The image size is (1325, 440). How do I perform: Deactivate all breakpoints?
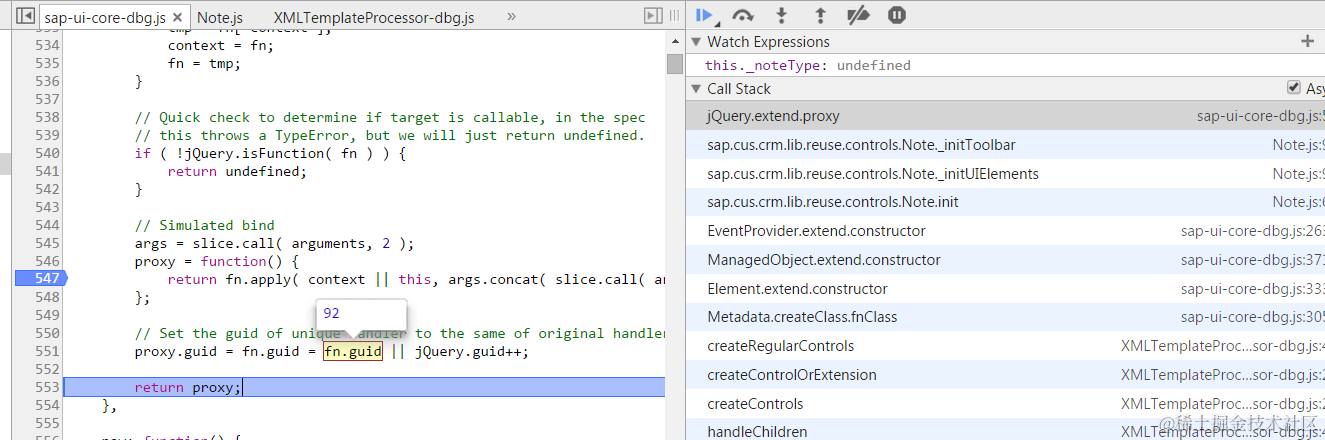click(858, 15)
